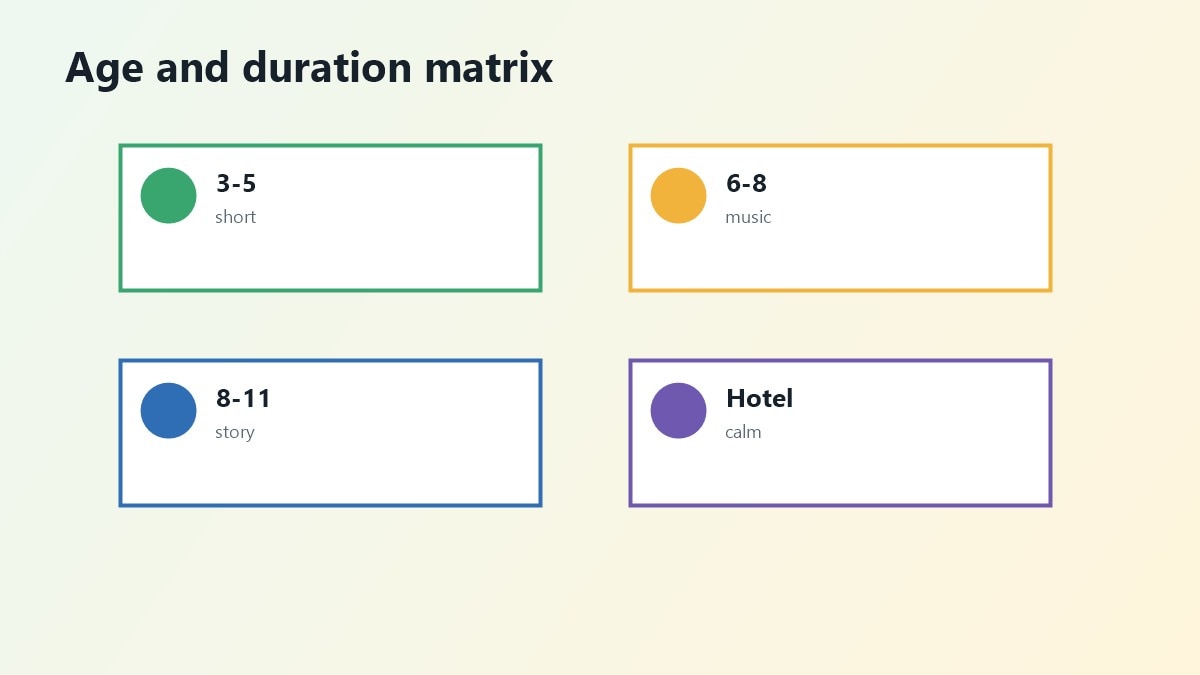Click the green circle in the 3-5 card
The width and height of the screenshot is (1200, 675).
(168, 195)
